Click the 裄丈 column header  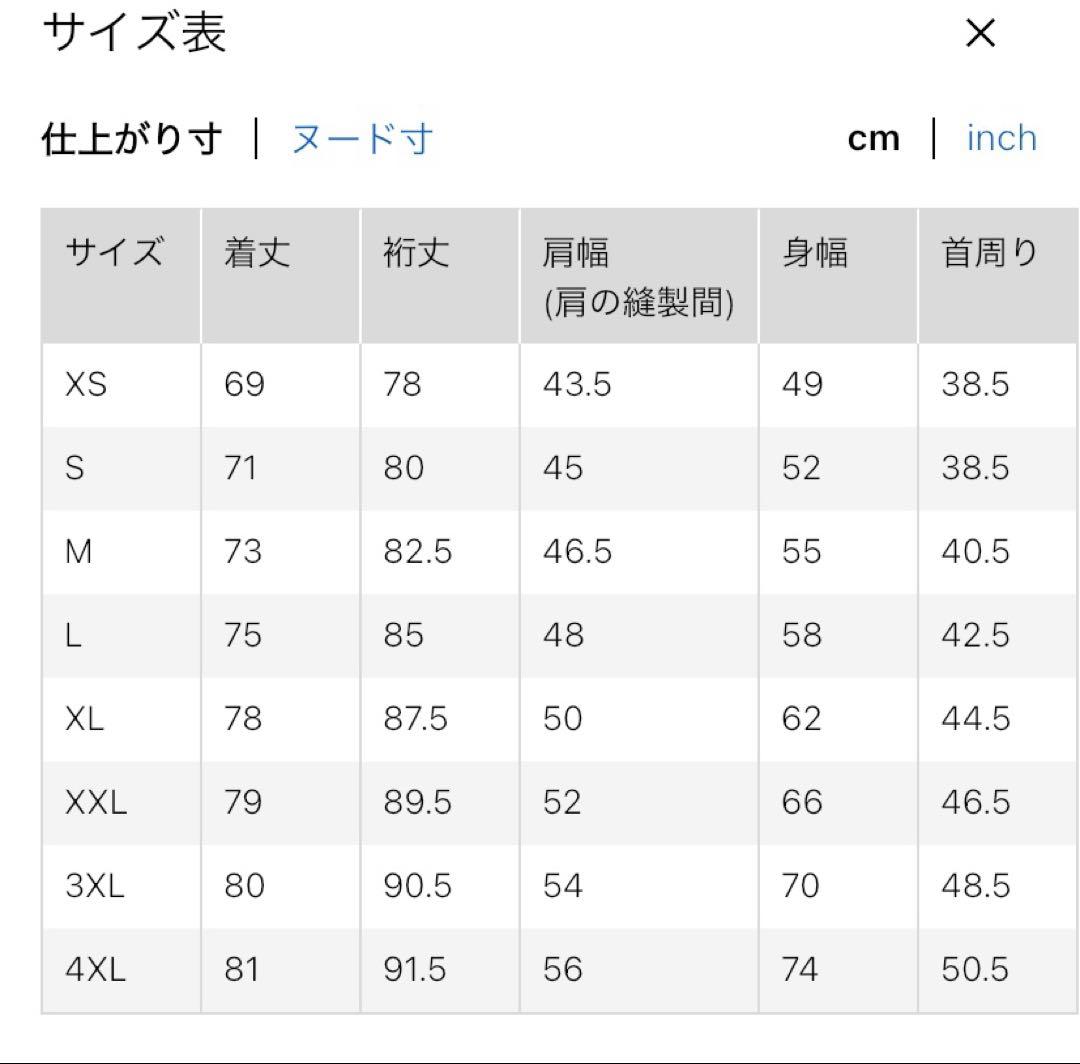click(416, 254)
